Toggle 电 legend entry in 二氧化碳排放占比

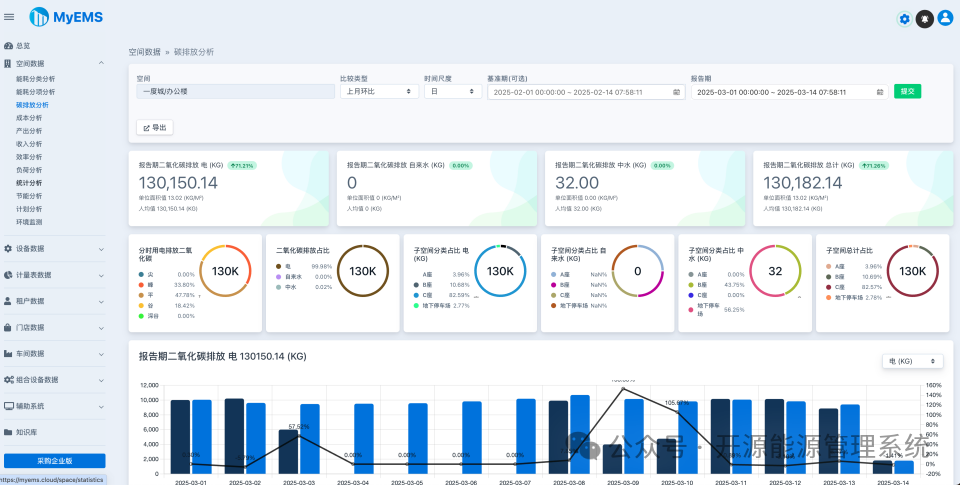tap(278, 266)
